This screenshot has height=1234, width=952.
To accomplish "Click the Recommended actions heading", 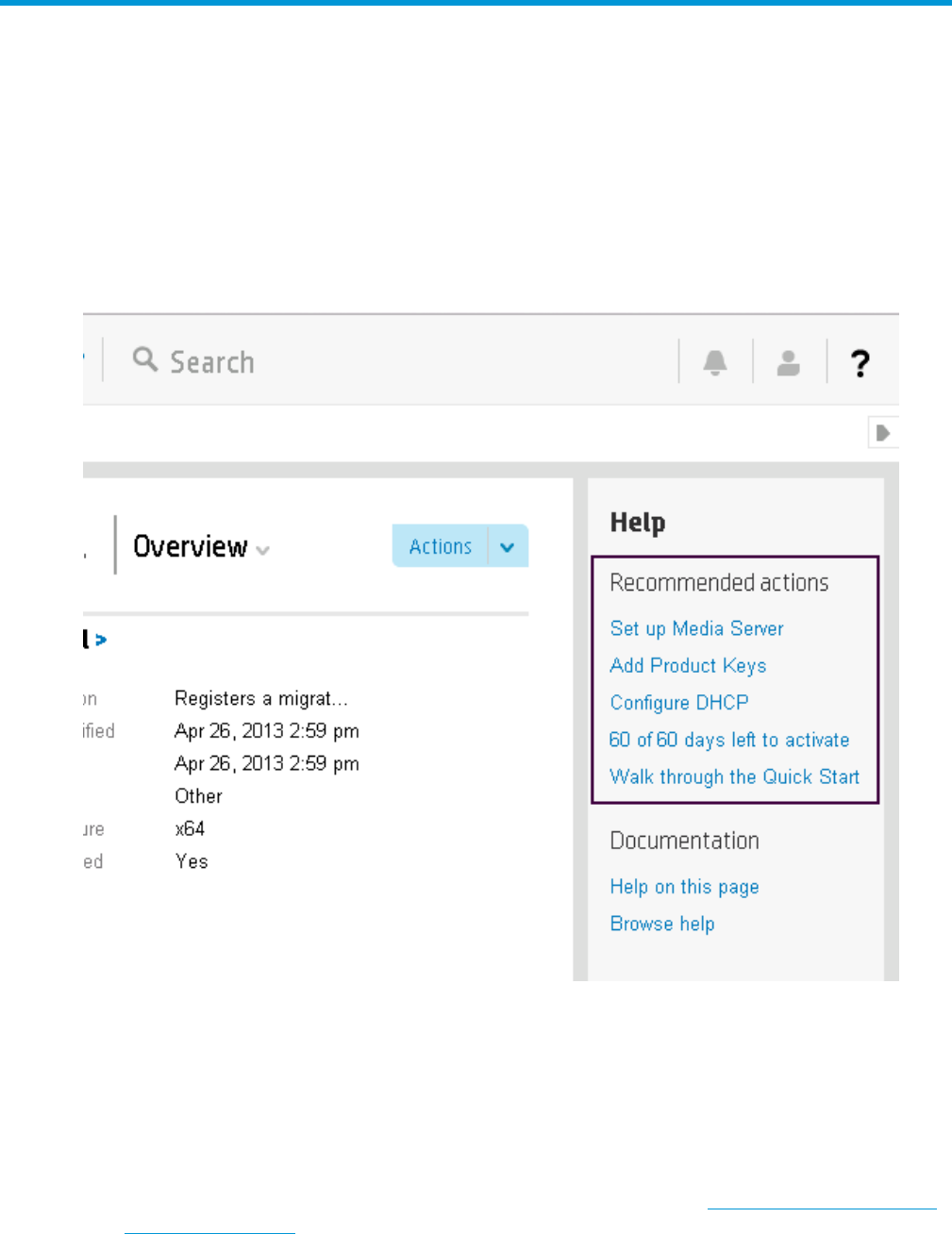I will [x=719, y=583].
